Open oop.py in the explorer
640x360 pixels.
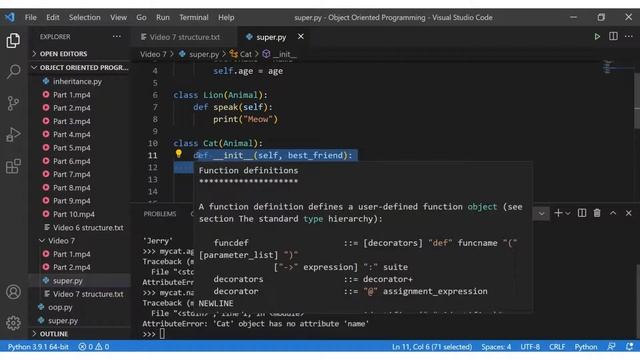60,307
